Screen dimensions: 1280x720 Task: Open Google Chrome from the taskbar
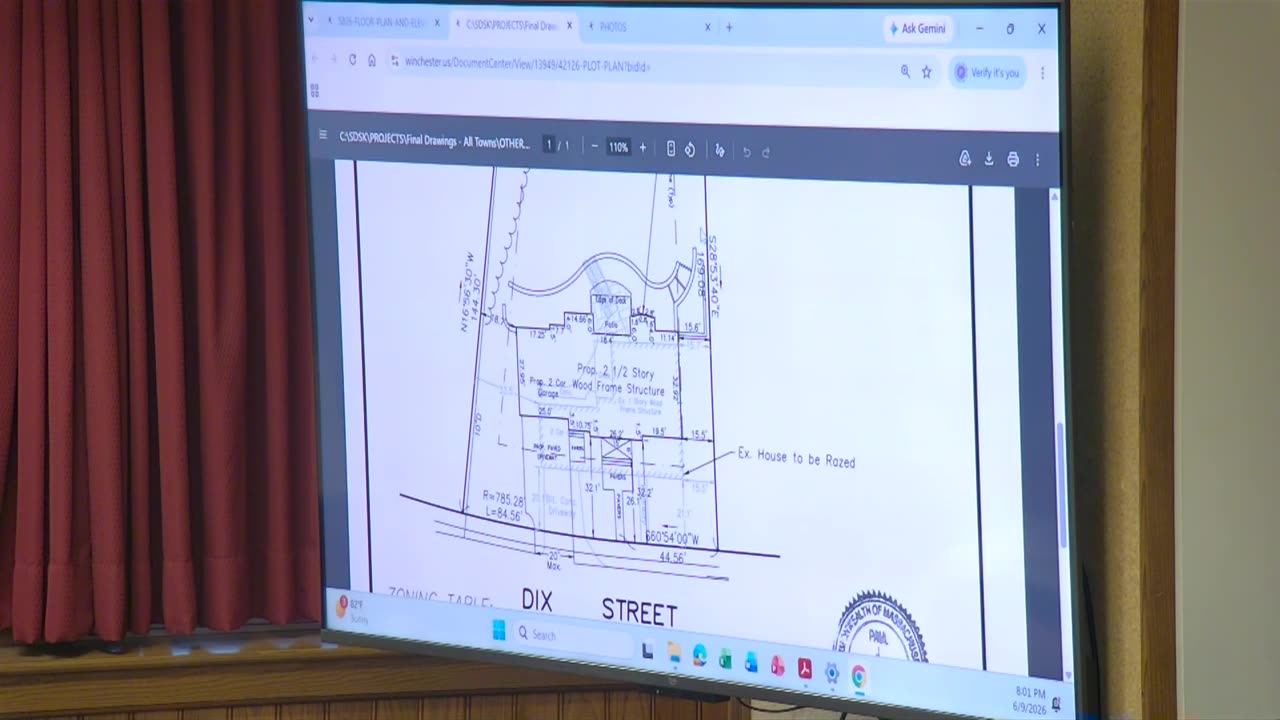[858, 677]
